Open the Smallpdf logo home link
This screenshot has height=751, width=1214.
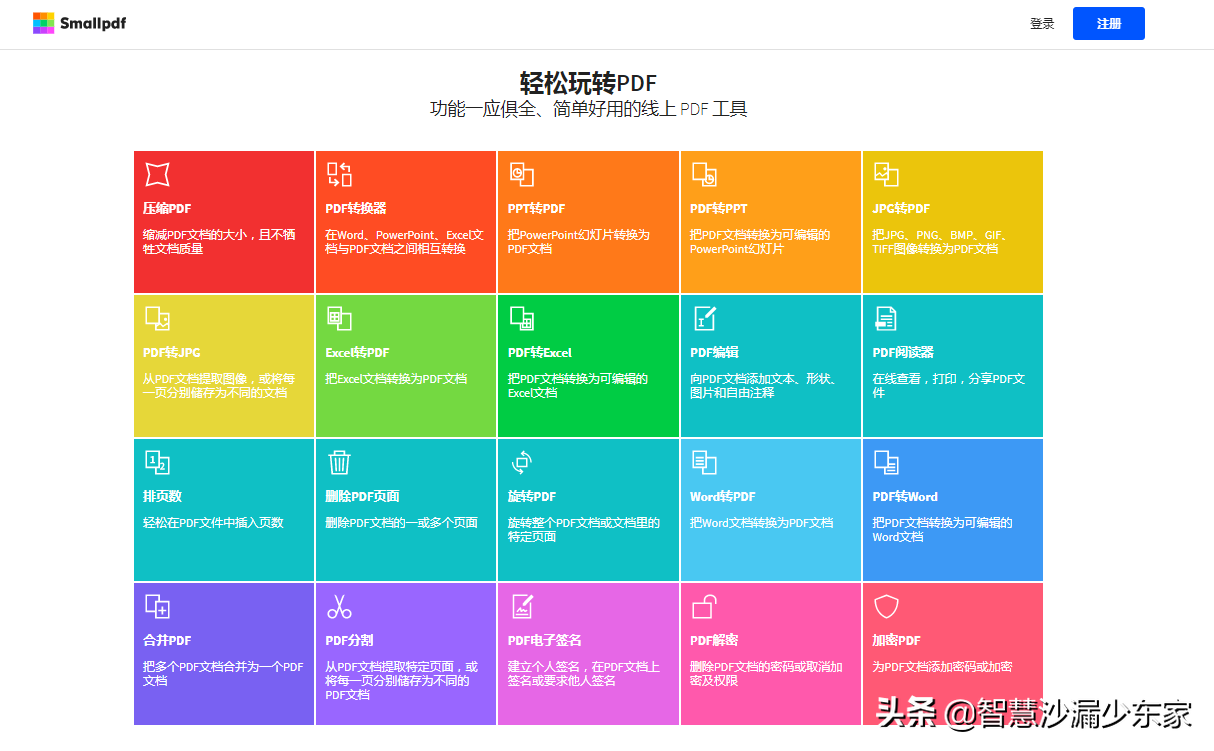pyautogui.click(x=80, y=23)
